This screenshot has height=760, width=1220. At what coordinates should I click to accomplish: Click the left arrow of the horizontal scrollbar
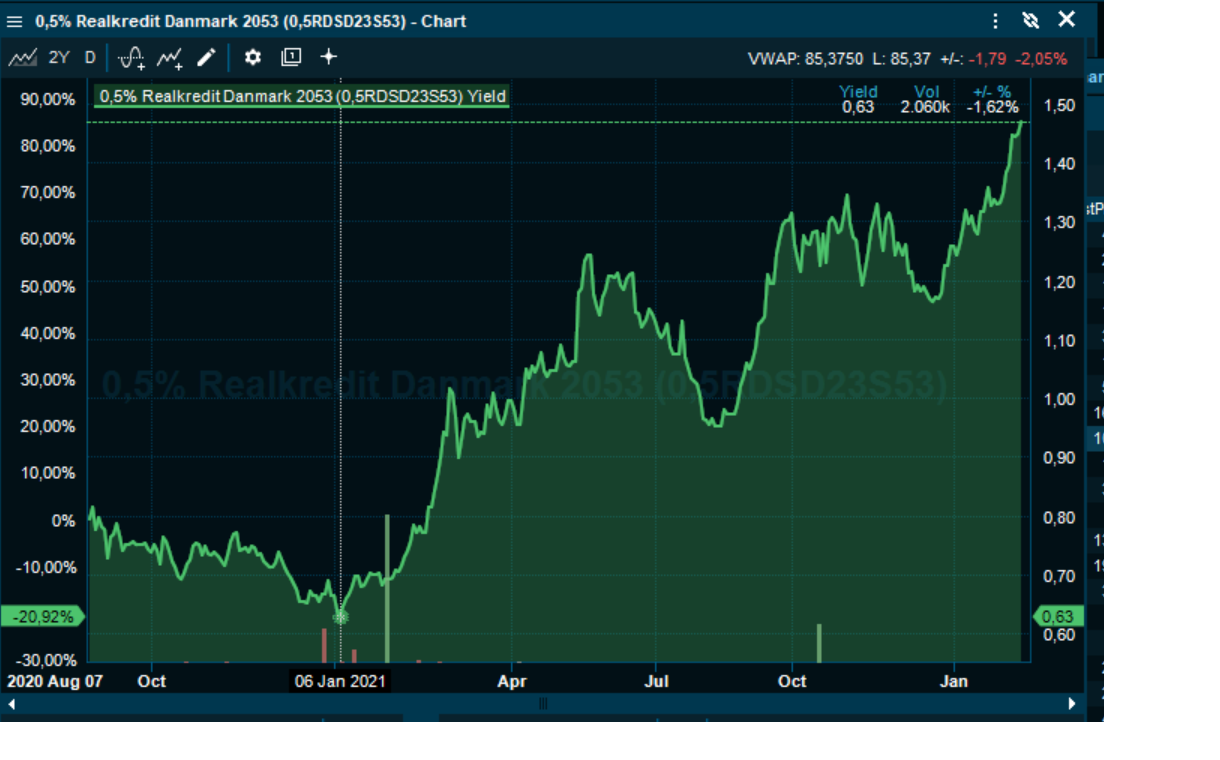tap(13, 704)
